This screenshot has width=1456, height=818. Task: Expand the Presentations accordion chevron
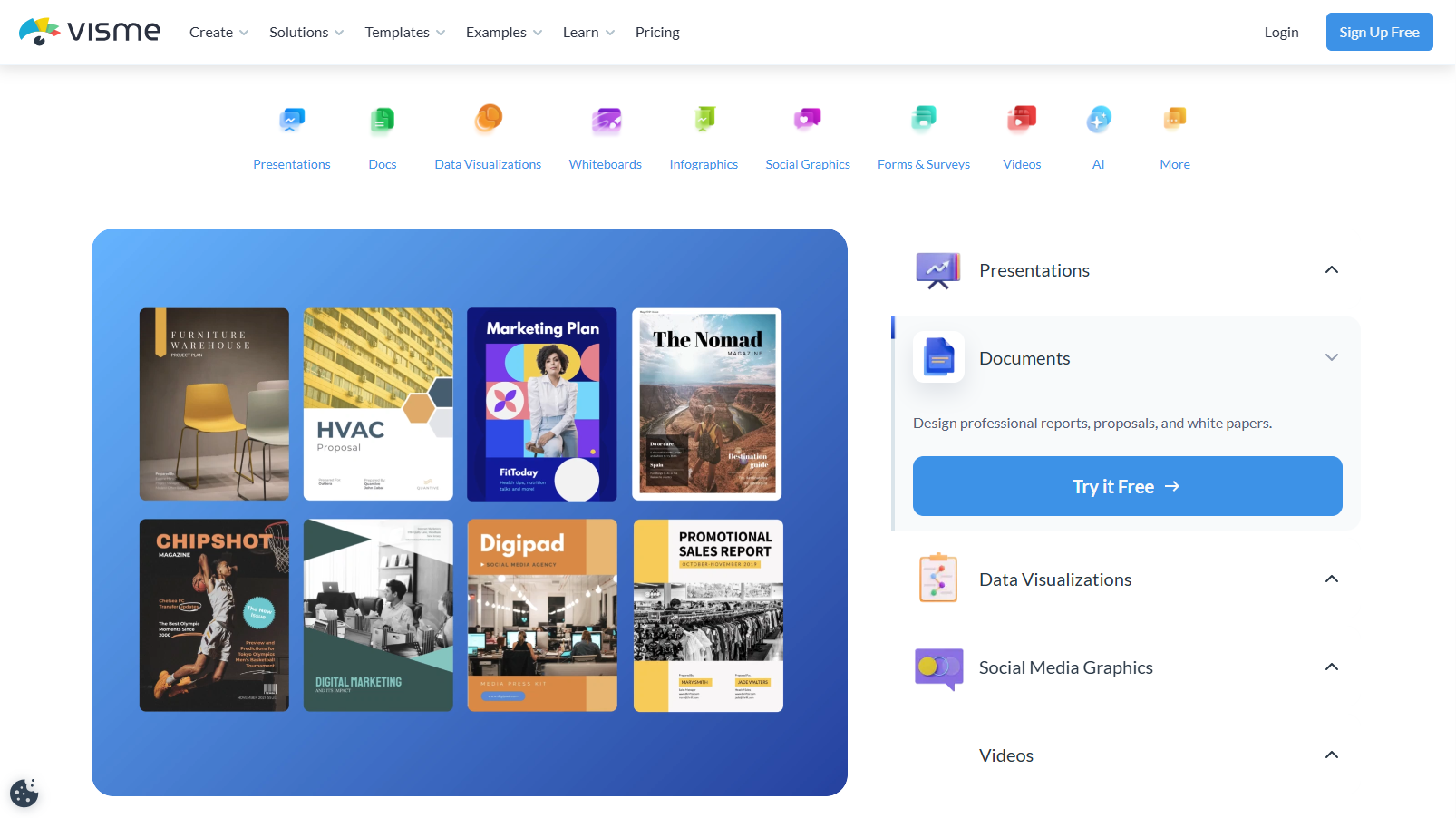point(1332,270)
